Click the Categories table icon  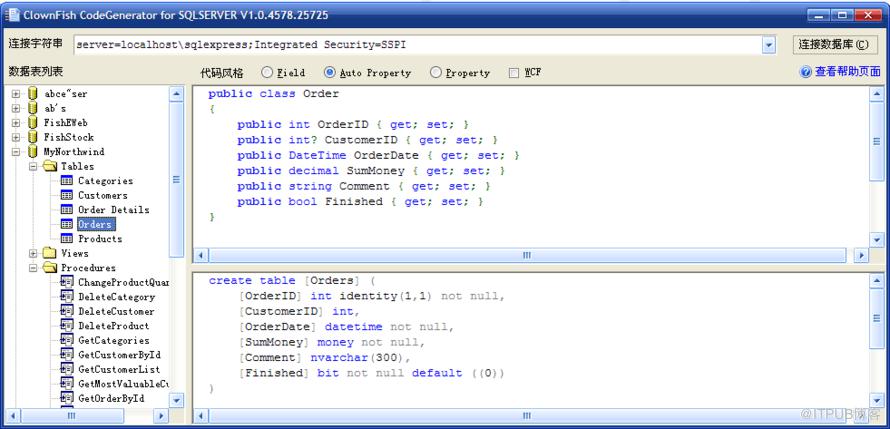pos(66,180)
